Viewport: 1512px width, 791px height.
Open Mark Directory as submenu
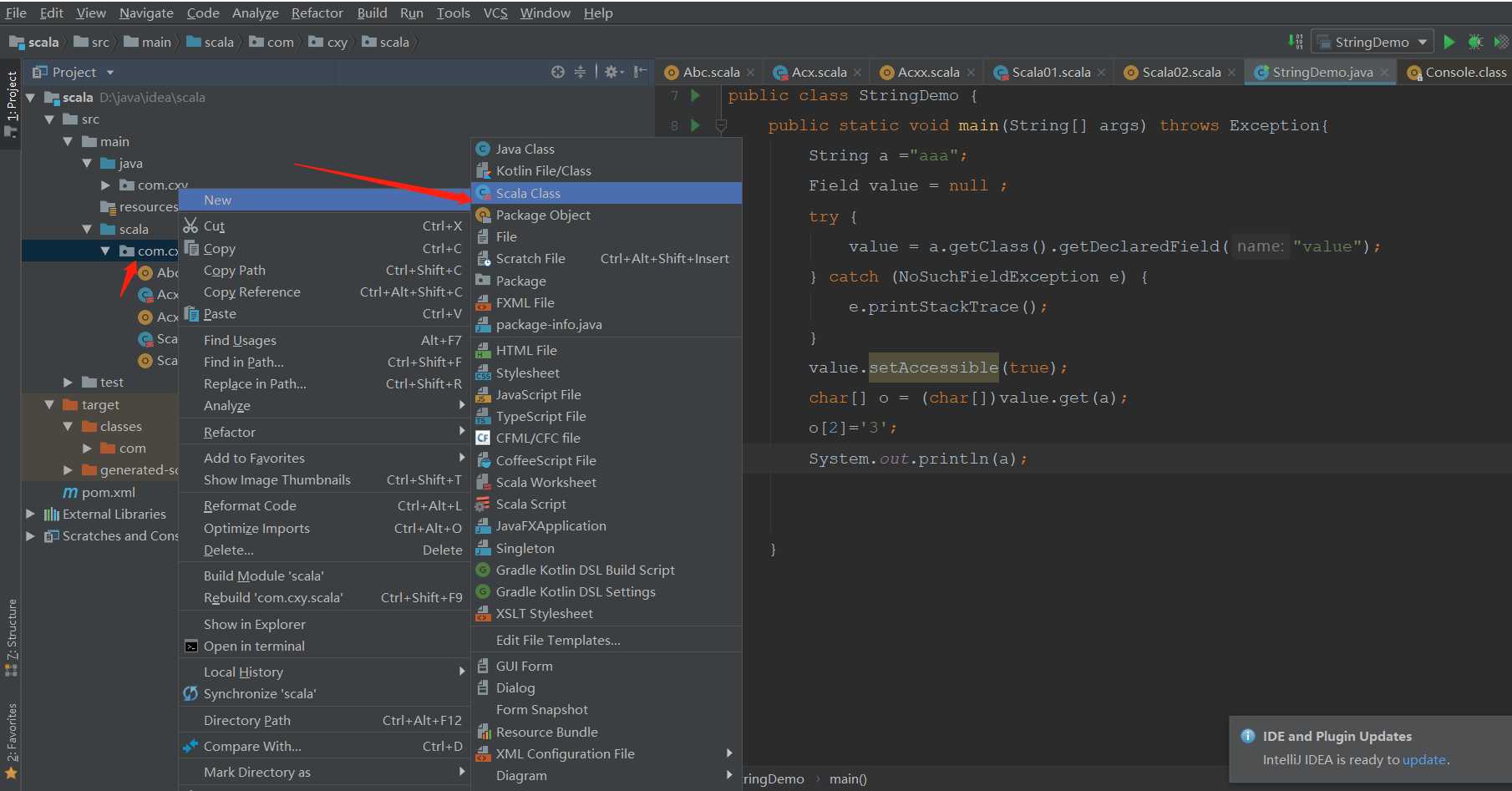click(324, 772)
